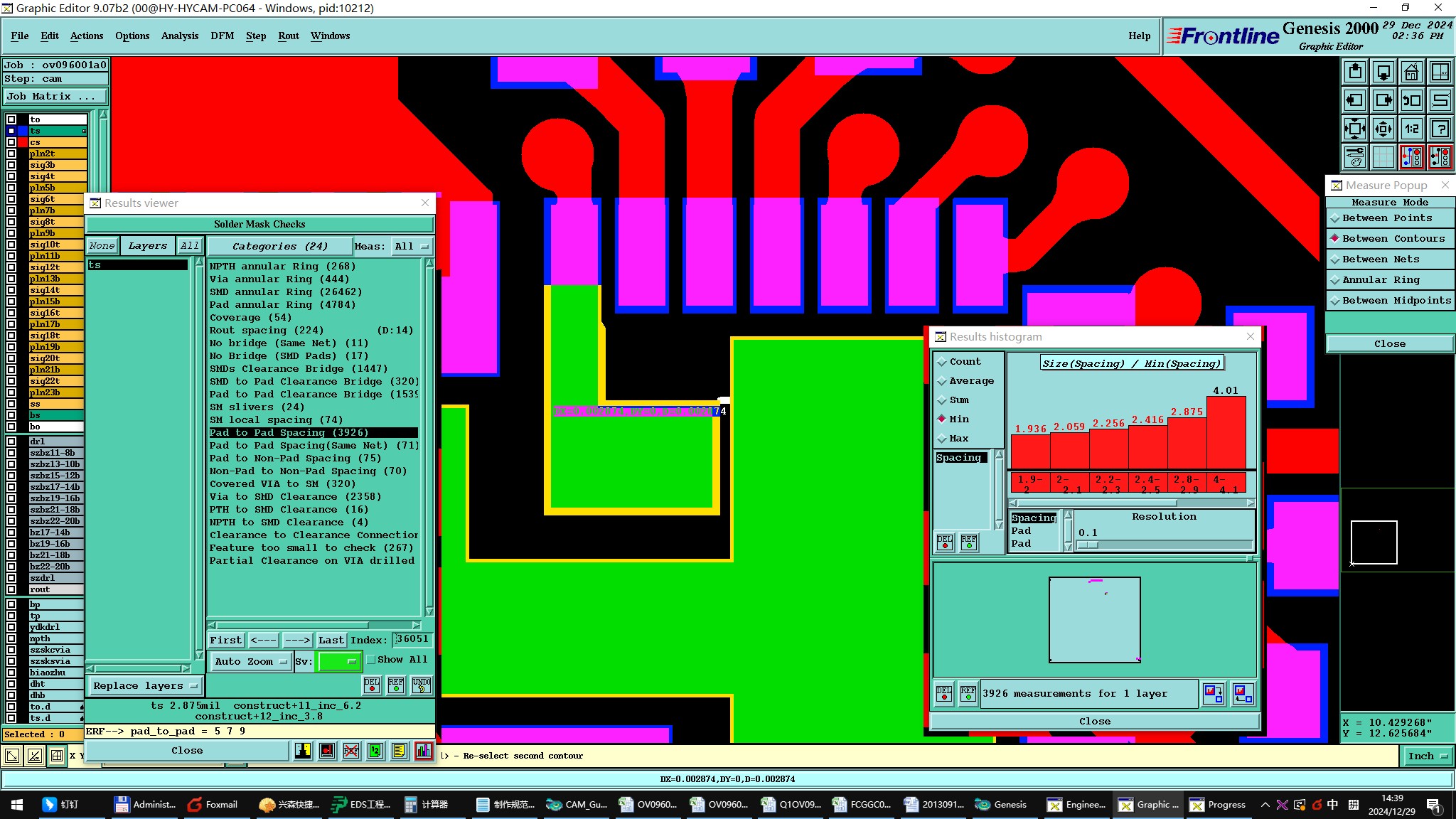Click the 1:2 zoom ratio icon
The width and height of the screenshot is (1456, 819).
pos(1411,129)
